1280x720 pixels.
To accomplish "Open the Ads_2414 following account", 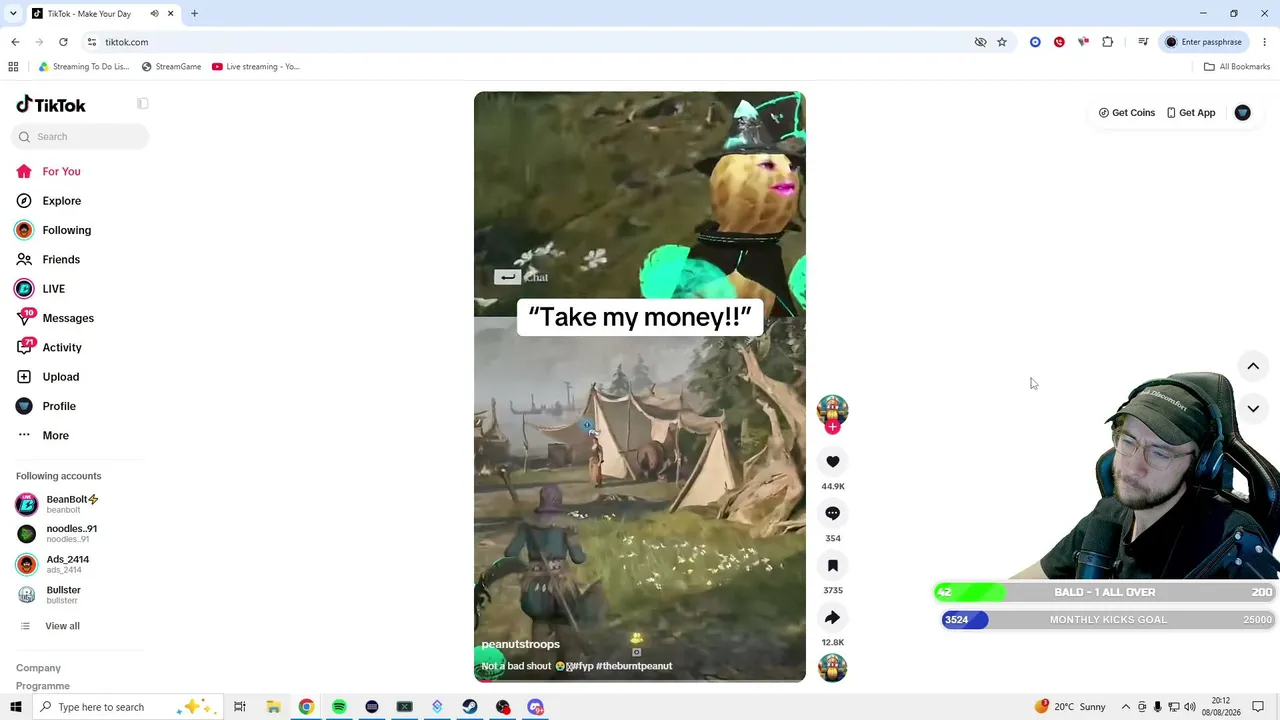I will click(x=52, y=564).
